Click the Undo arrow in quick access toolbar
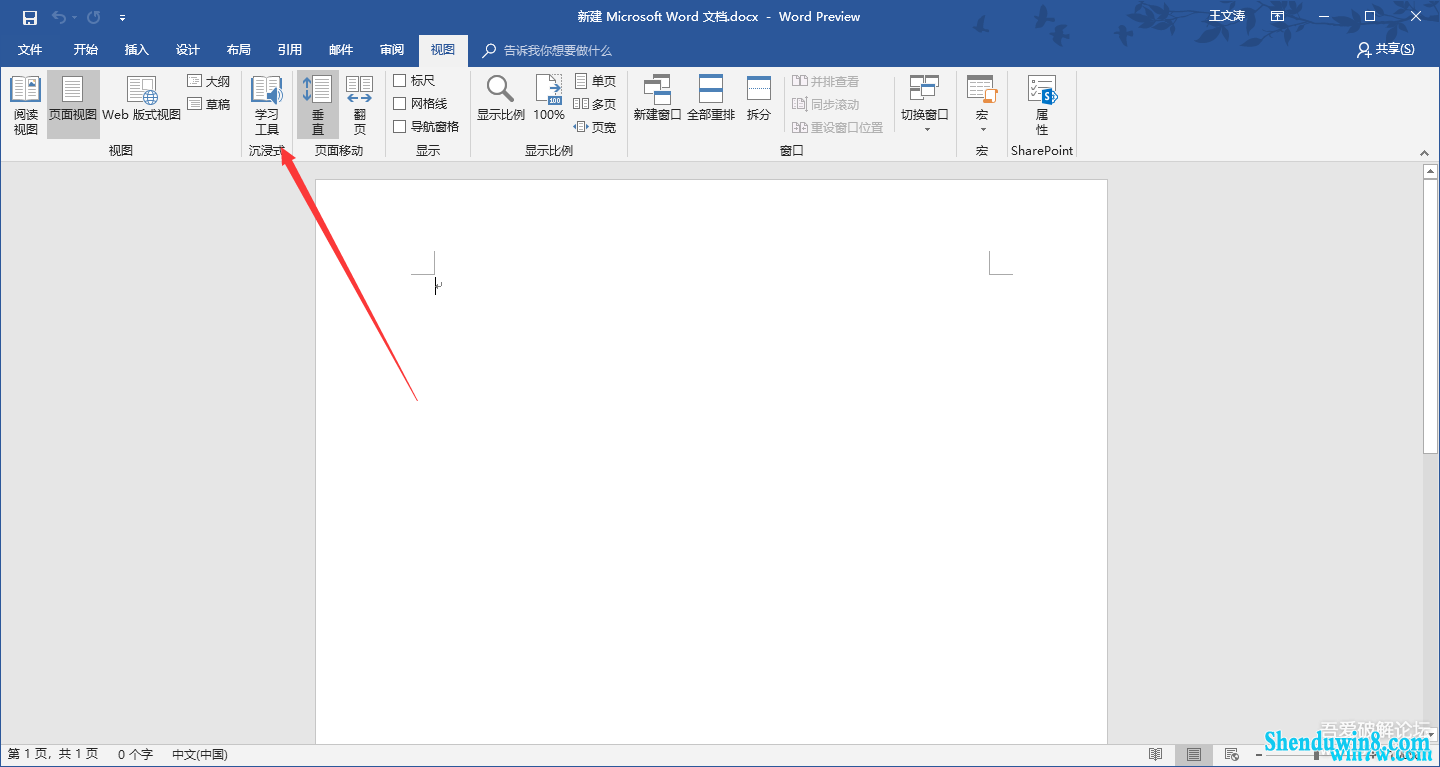This screenshot has height=767, width=1440. [58, 17]
